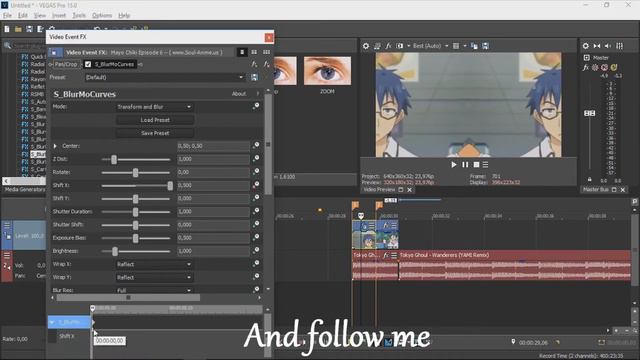
Task: Expand the Center parameter triangle
Action: (55, 146)
